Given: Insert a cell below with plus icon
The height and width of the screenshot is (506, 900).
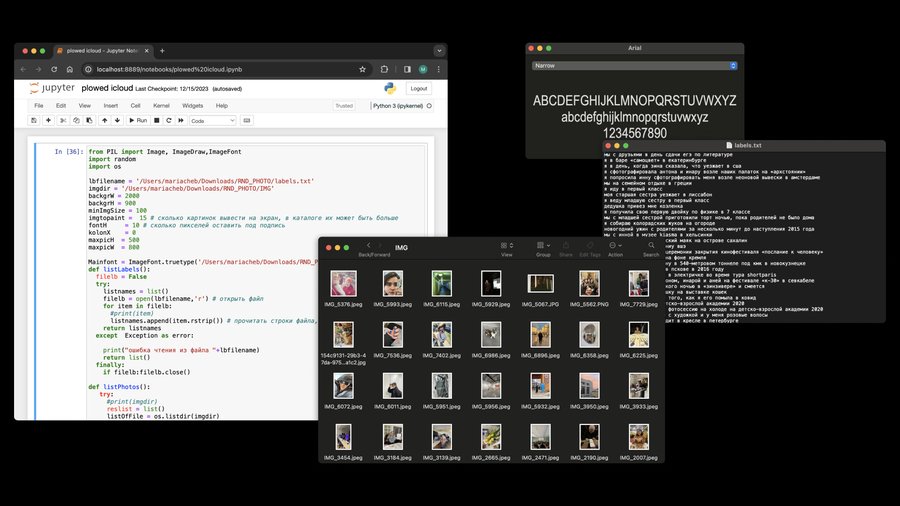Looking at the screenshot, I should pos(48,120).
